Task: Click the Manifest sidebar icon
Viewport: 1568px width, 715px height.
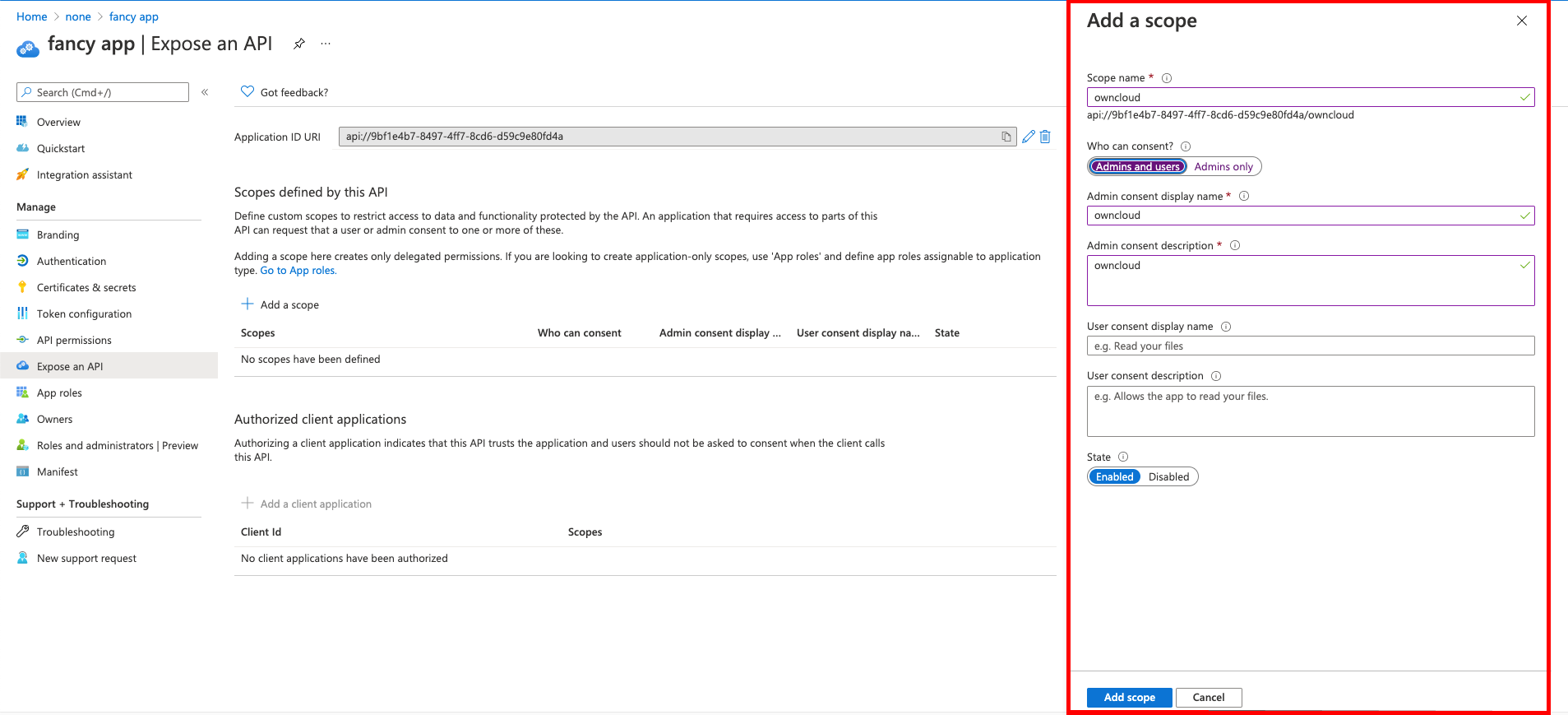Action: (22, 471)
